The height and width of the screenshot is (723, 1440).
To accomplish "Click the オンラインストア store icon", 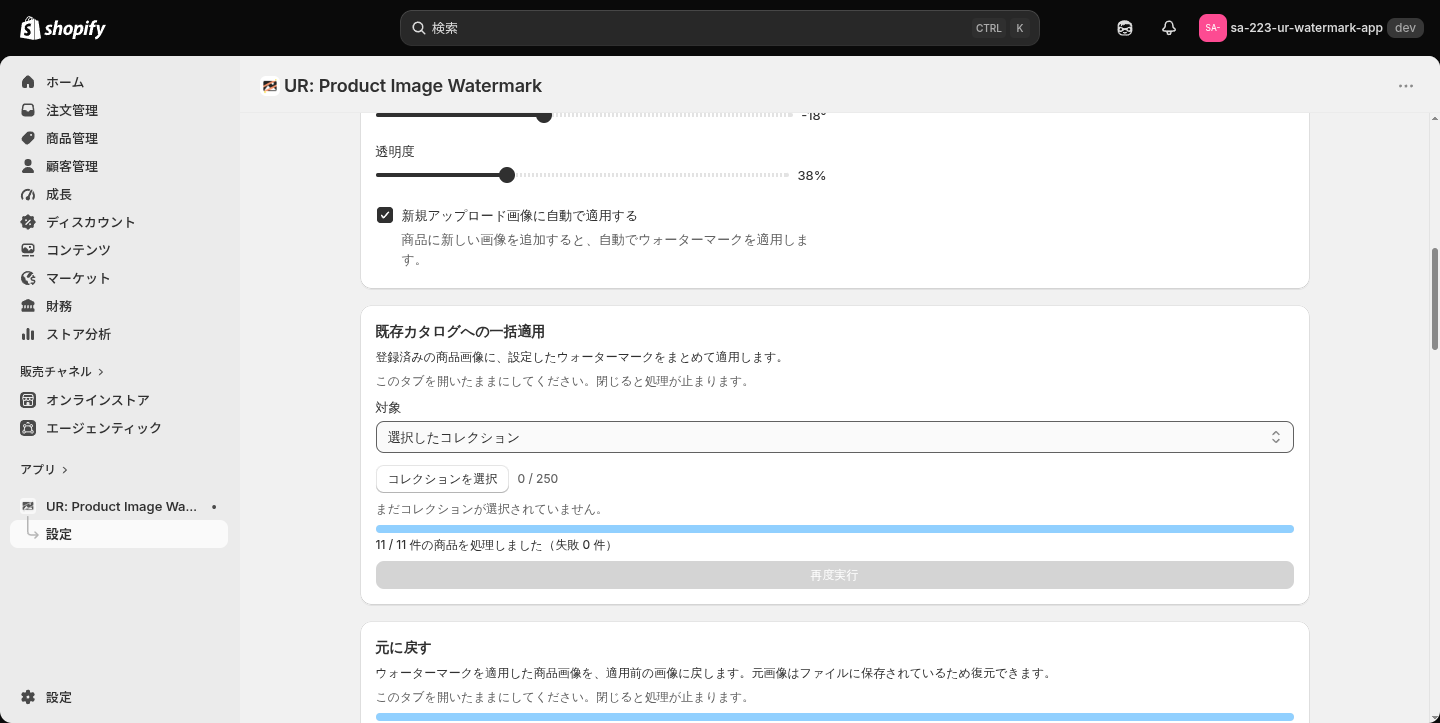I will click(x=28, y=400).
